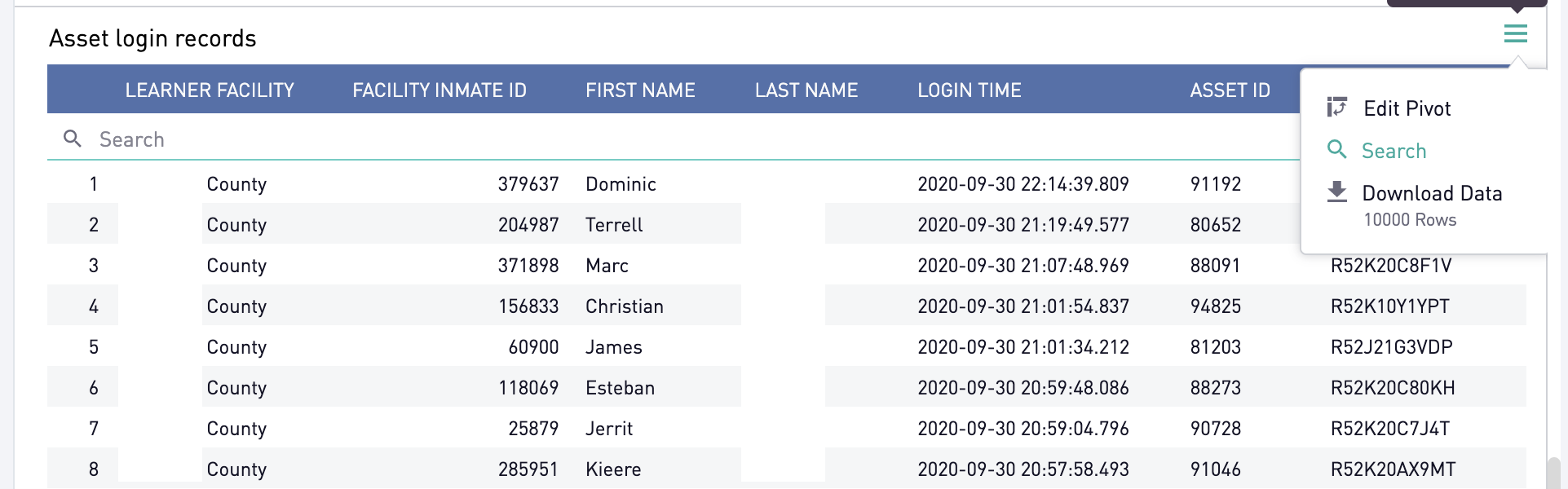This screenshot has width=1568, height=489.
Task: Sort by LEARNER FACILITY column header
Action: (x=210, y=90)
